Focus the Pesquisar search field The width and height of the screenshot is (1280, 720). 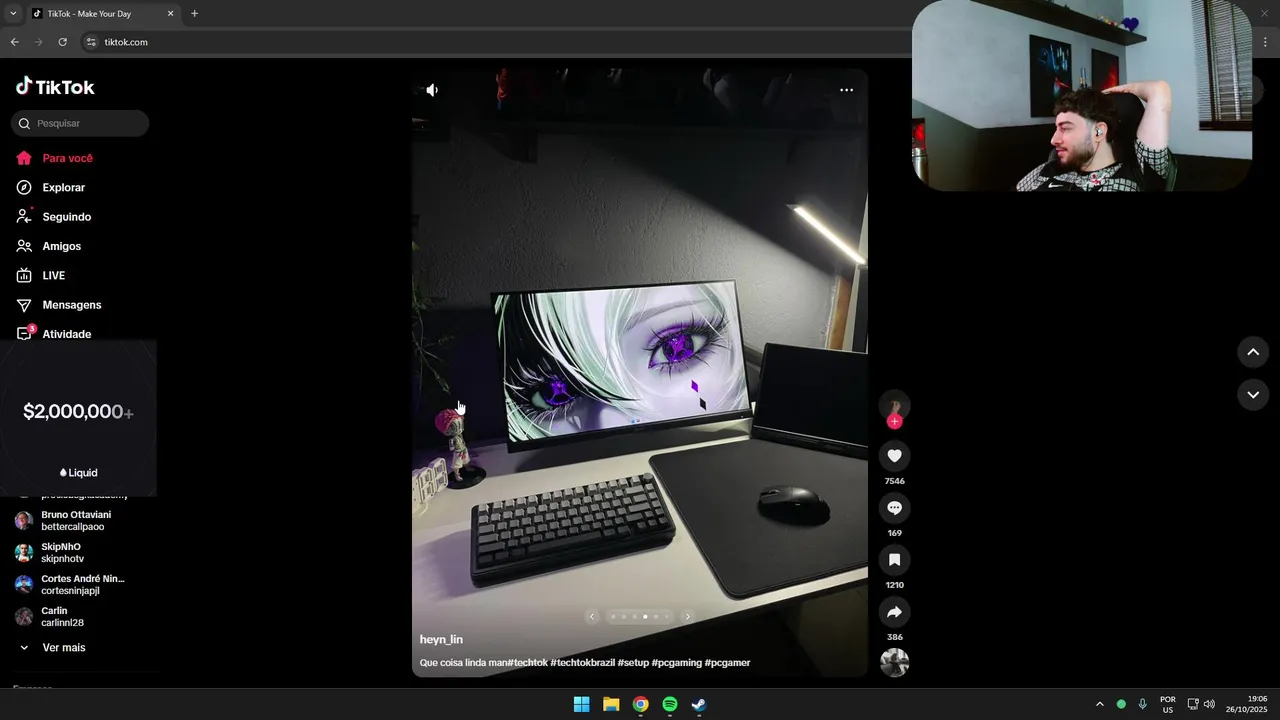coord(80,123)
